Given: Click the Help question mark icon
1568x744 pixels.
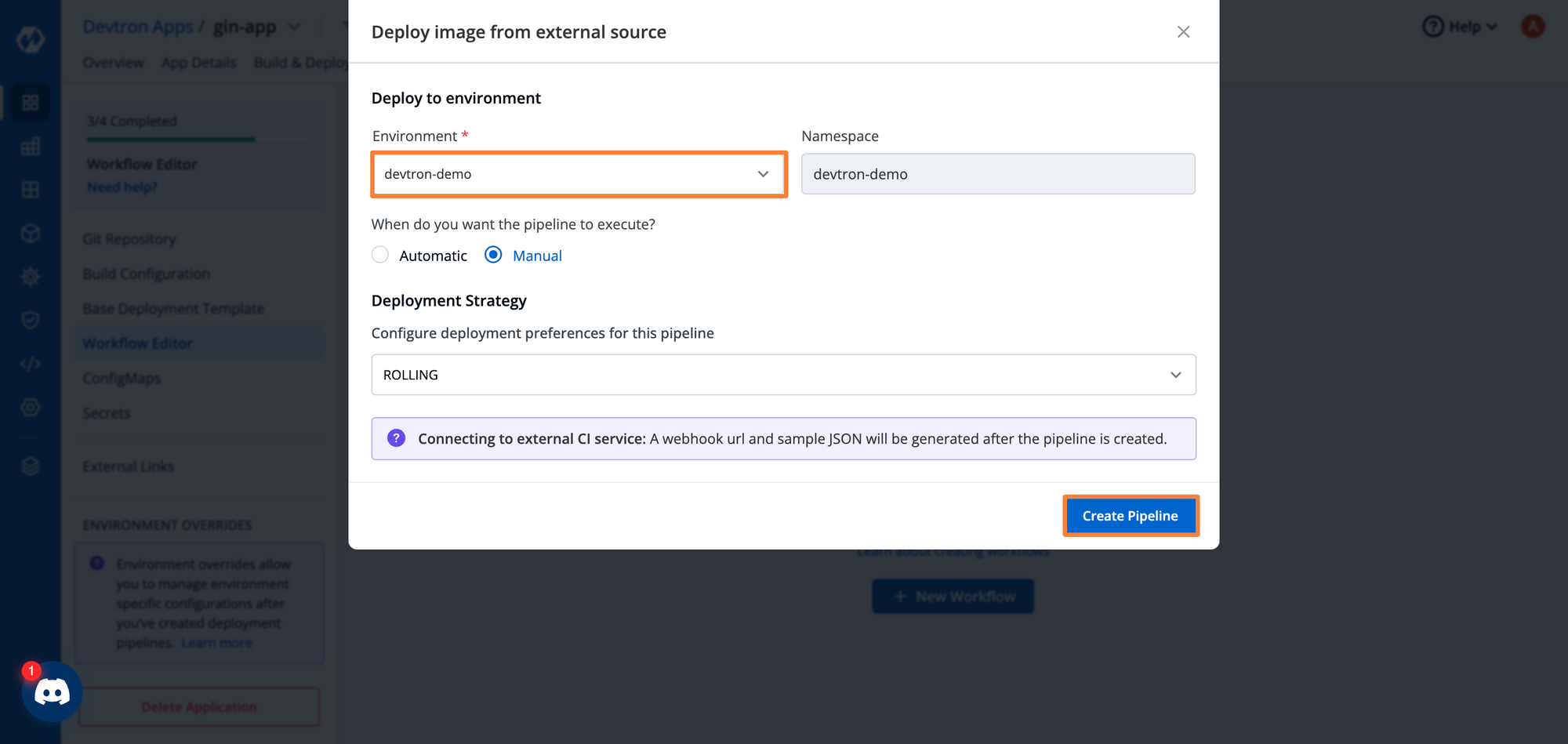Looking at the screenshot, I should pyautogui.click(x=1433, y=27).
